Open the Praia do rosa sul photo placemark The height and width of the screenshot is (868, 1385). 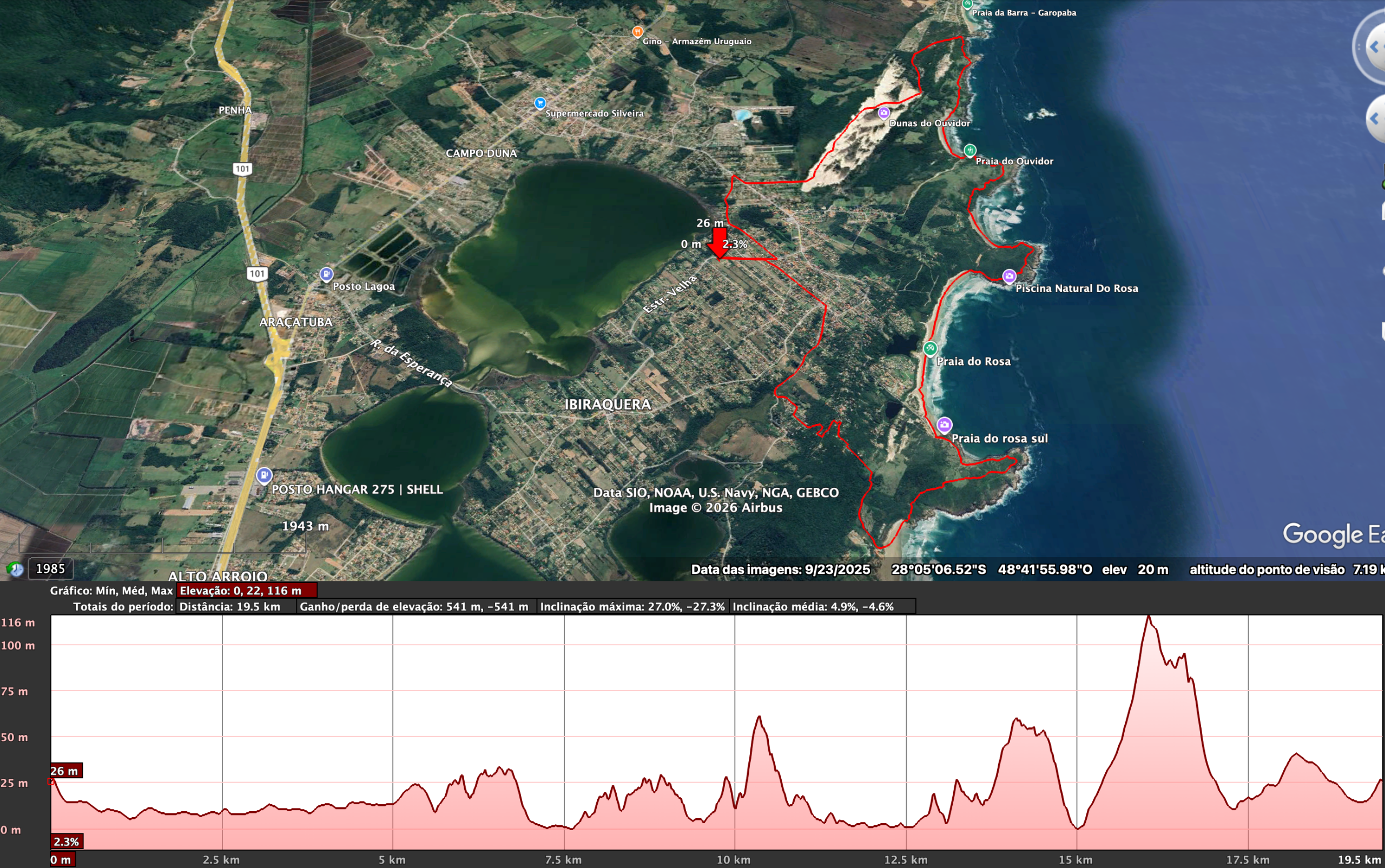pos(945,426)
